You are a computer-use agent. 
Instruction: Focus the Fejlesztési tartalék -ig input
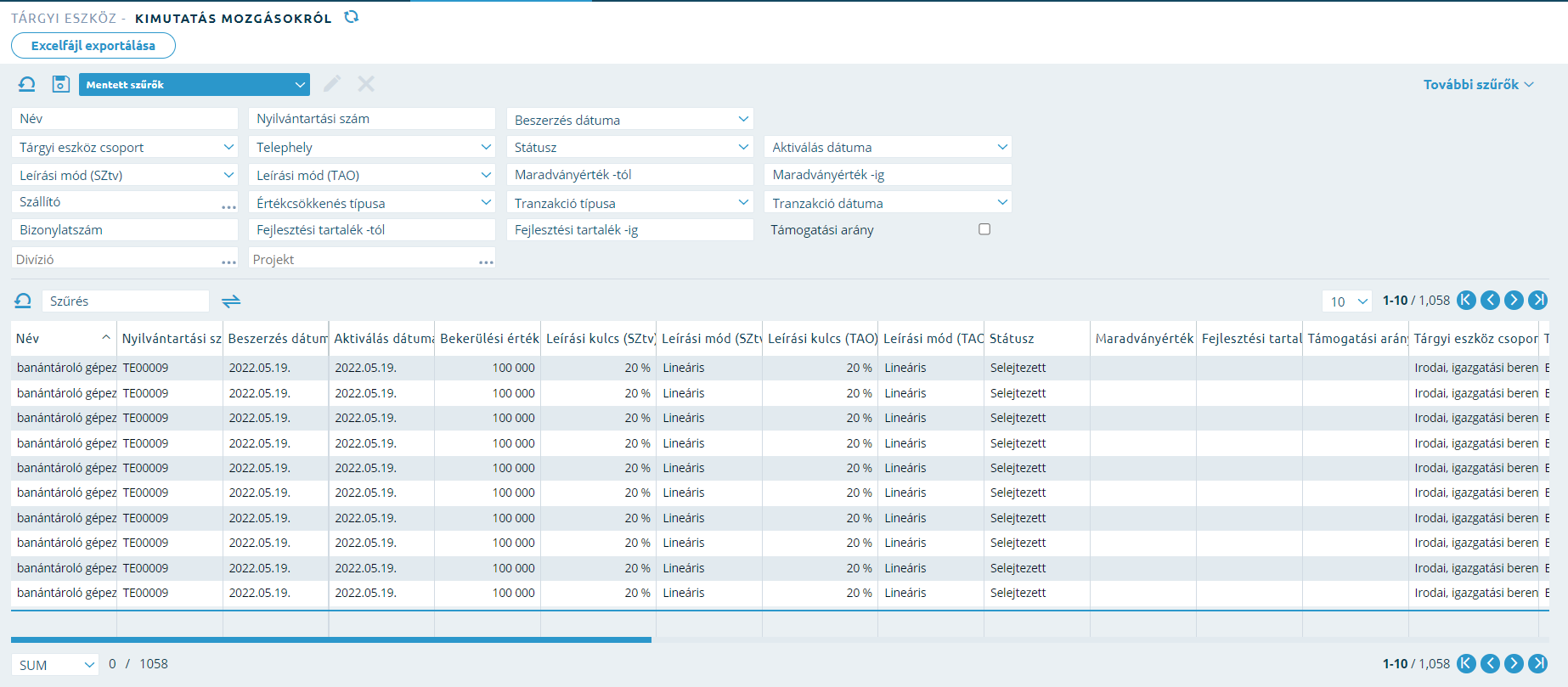point(629,230)
